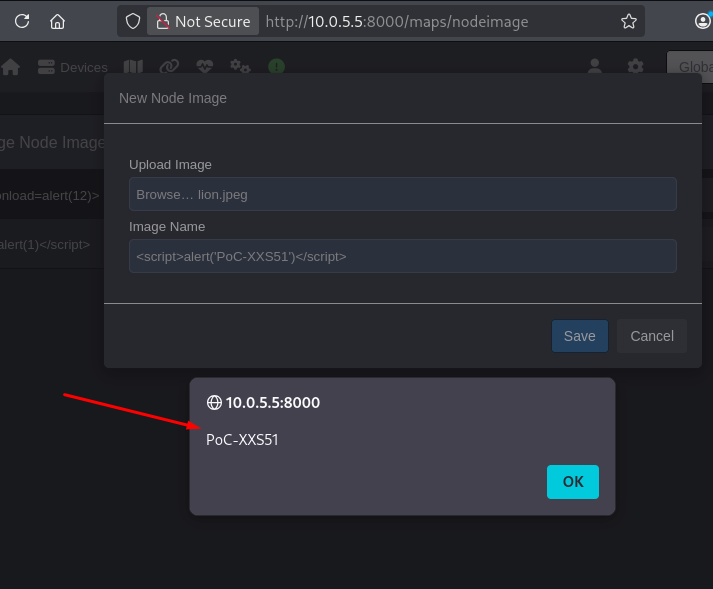Click Save in New Node Image
Screen dimensions: 713x589
coord(579,336)
